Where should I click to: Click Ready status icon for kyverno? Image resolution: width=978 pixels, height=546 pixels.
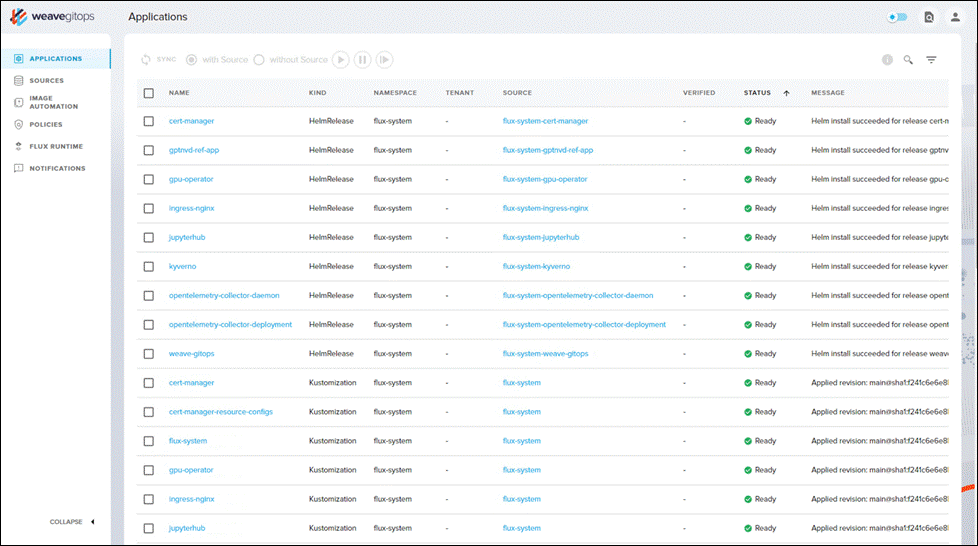pos(748,266)
